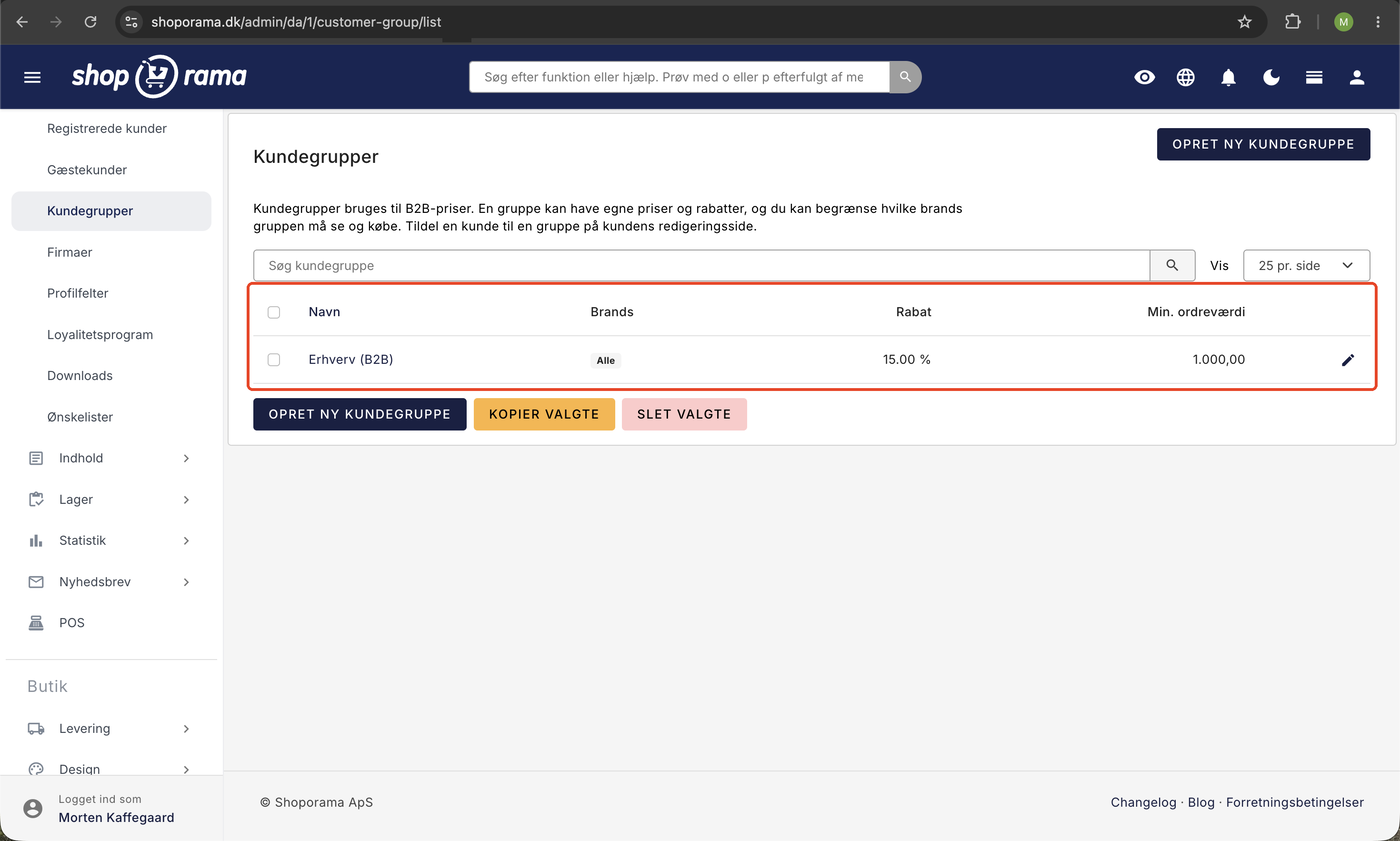
Task: View site information icon in address bar
Action: (132, 21)
